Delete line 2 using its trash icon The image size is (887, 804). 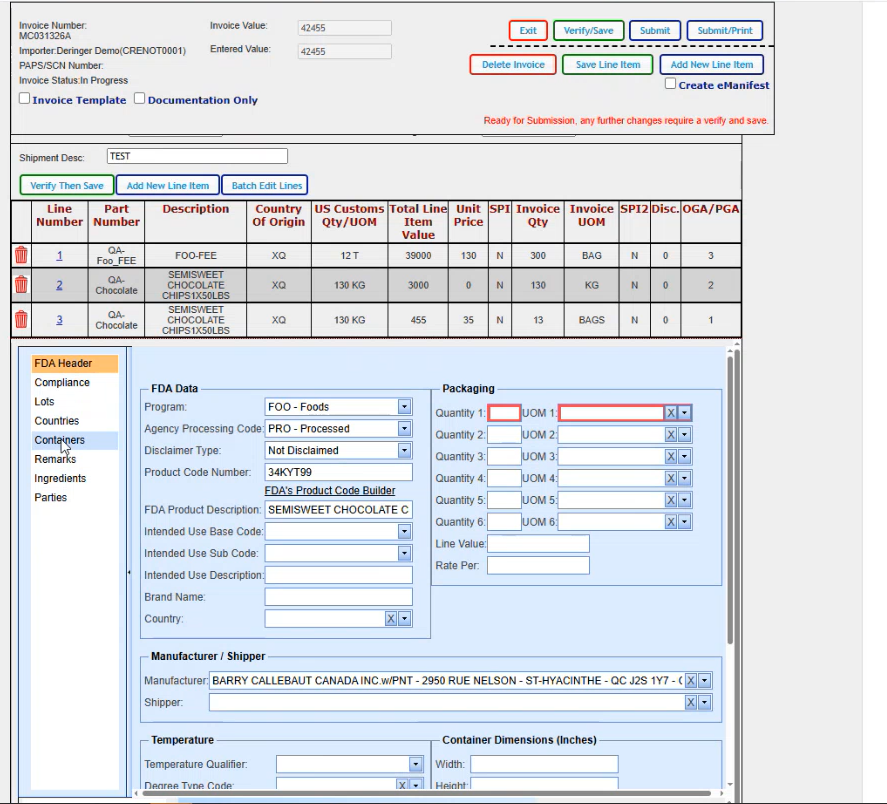pos(20,285)
